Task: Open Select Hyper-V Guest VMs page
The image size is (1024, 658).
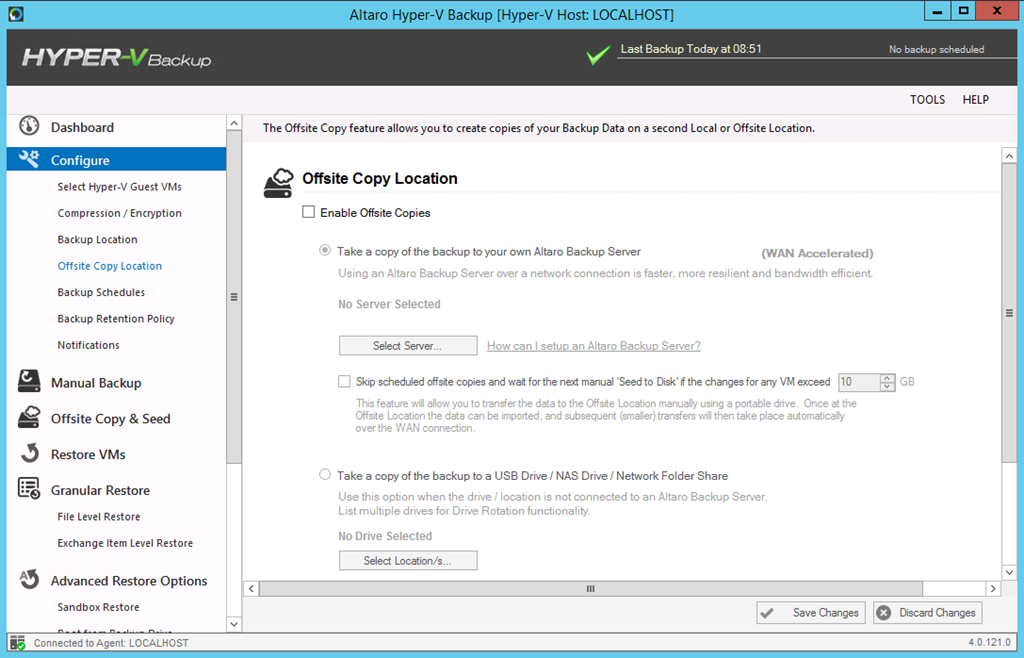Action: [x=120, y=187]
